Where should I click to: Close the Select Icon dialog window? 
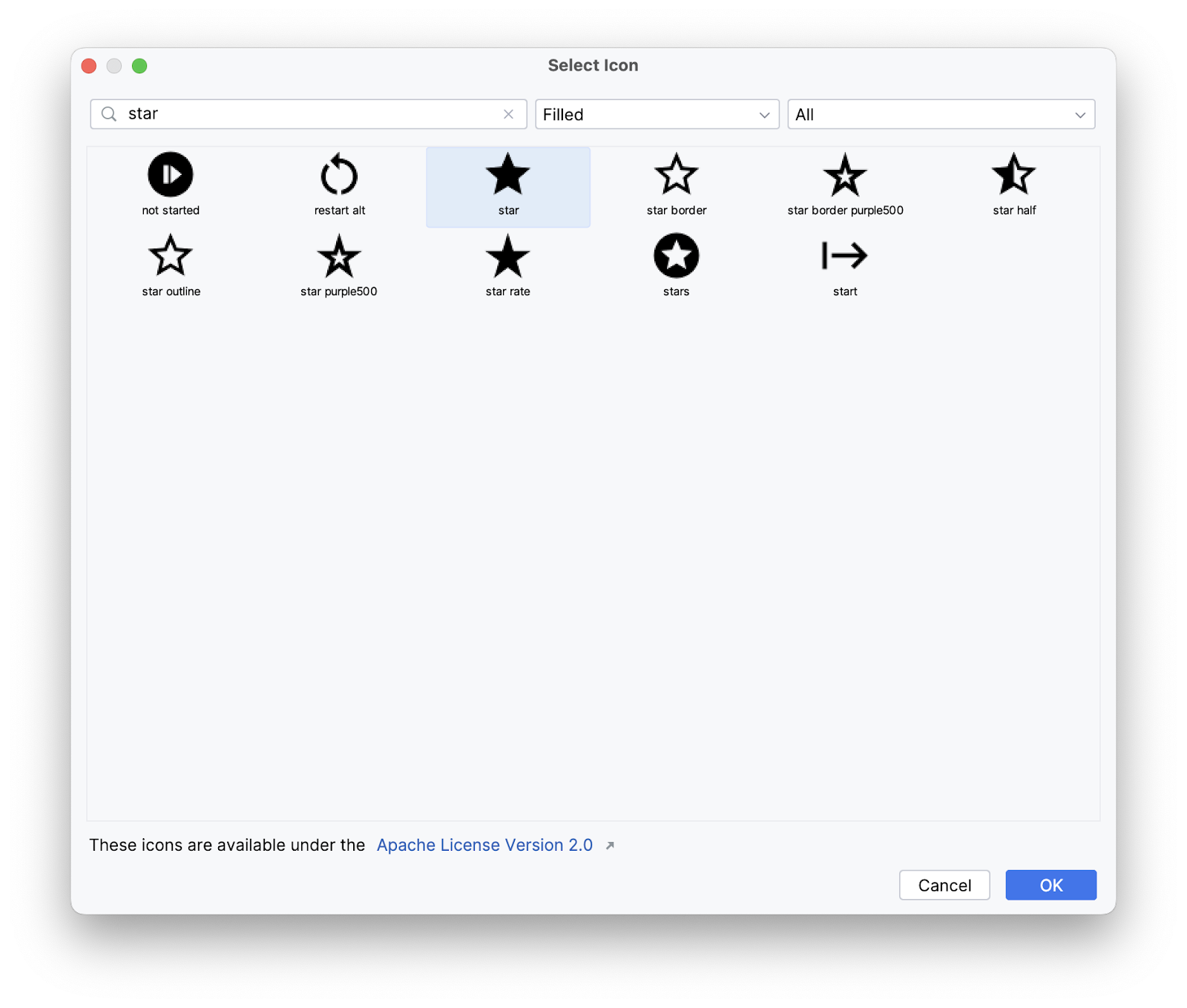89,66
